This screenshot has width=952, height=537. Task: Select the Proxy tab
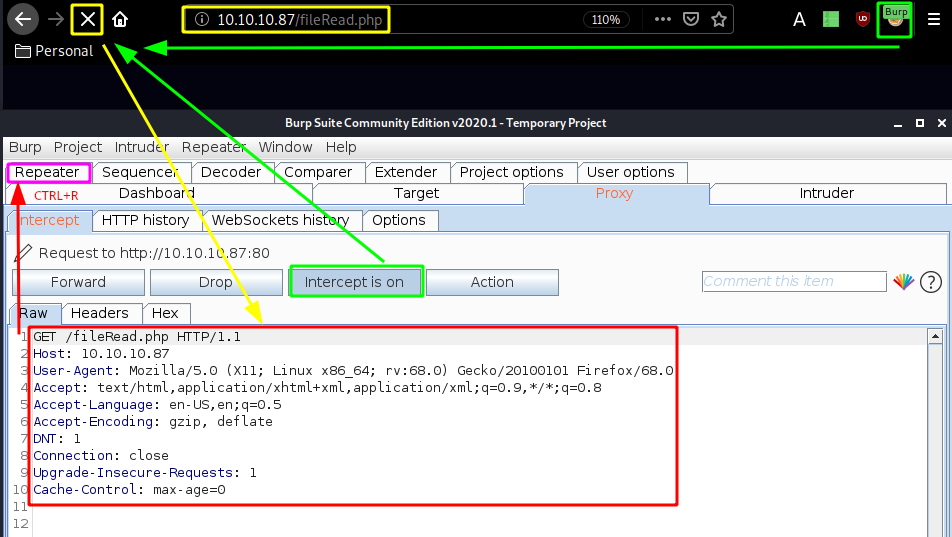point(614,193)
